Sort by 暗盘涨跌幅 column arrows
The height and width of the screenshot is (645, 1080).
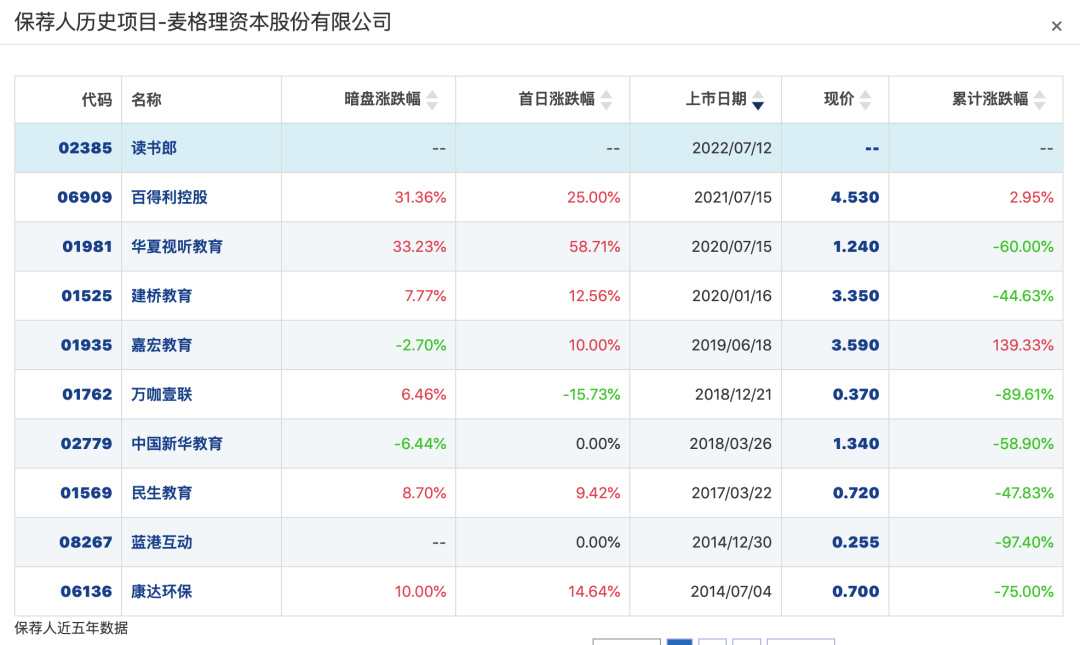(x=432, y=100)
